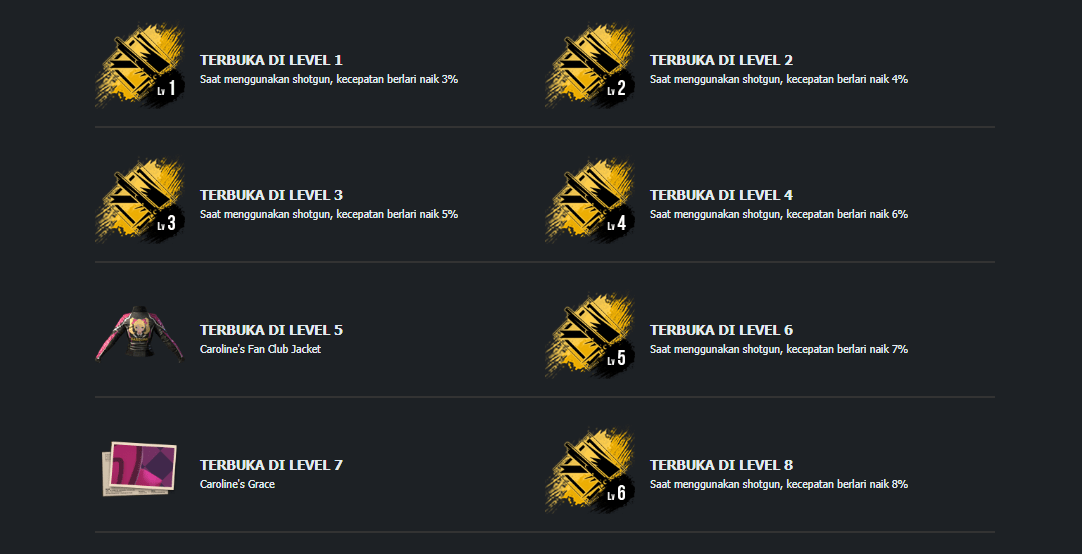
Task: Click the Caroline's Fan Club Jacket text
Action: [260, 349]
